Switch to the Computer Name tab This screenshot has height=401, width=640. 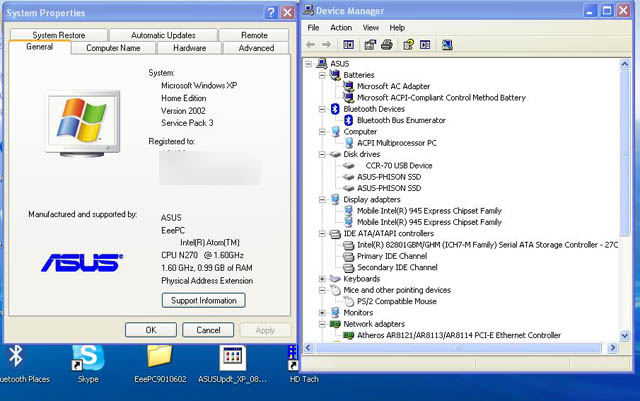click(x=113, y=48)
